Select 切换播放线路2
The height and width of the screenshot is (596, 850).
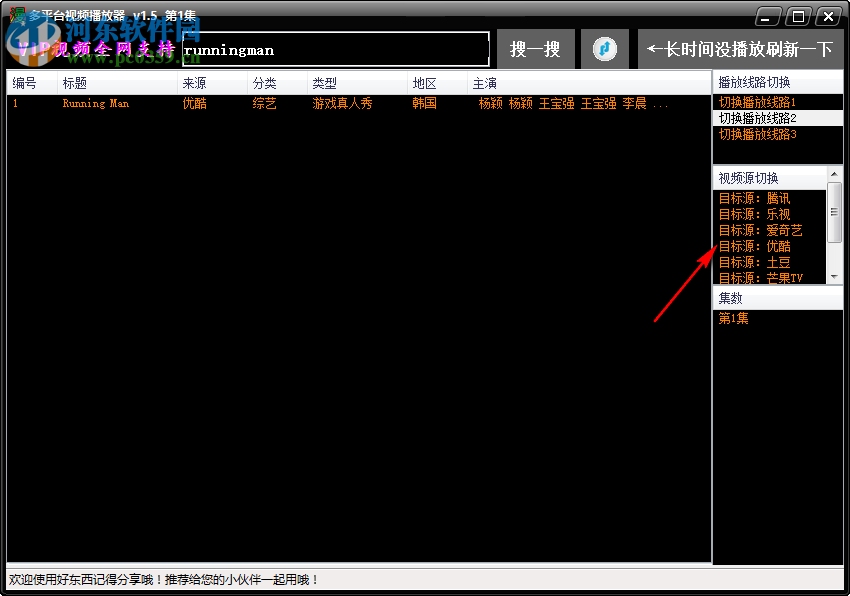click(777, 118)
